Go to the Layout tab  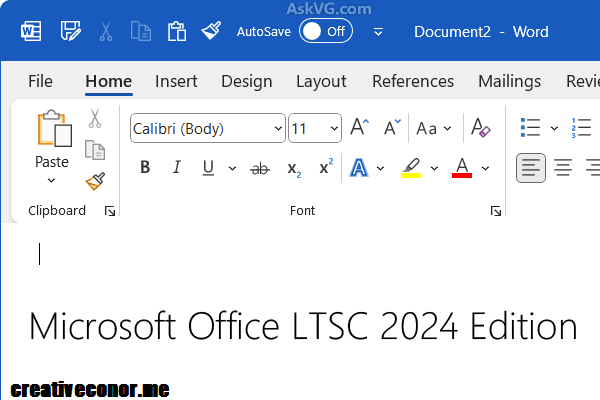tap(321, 82)
